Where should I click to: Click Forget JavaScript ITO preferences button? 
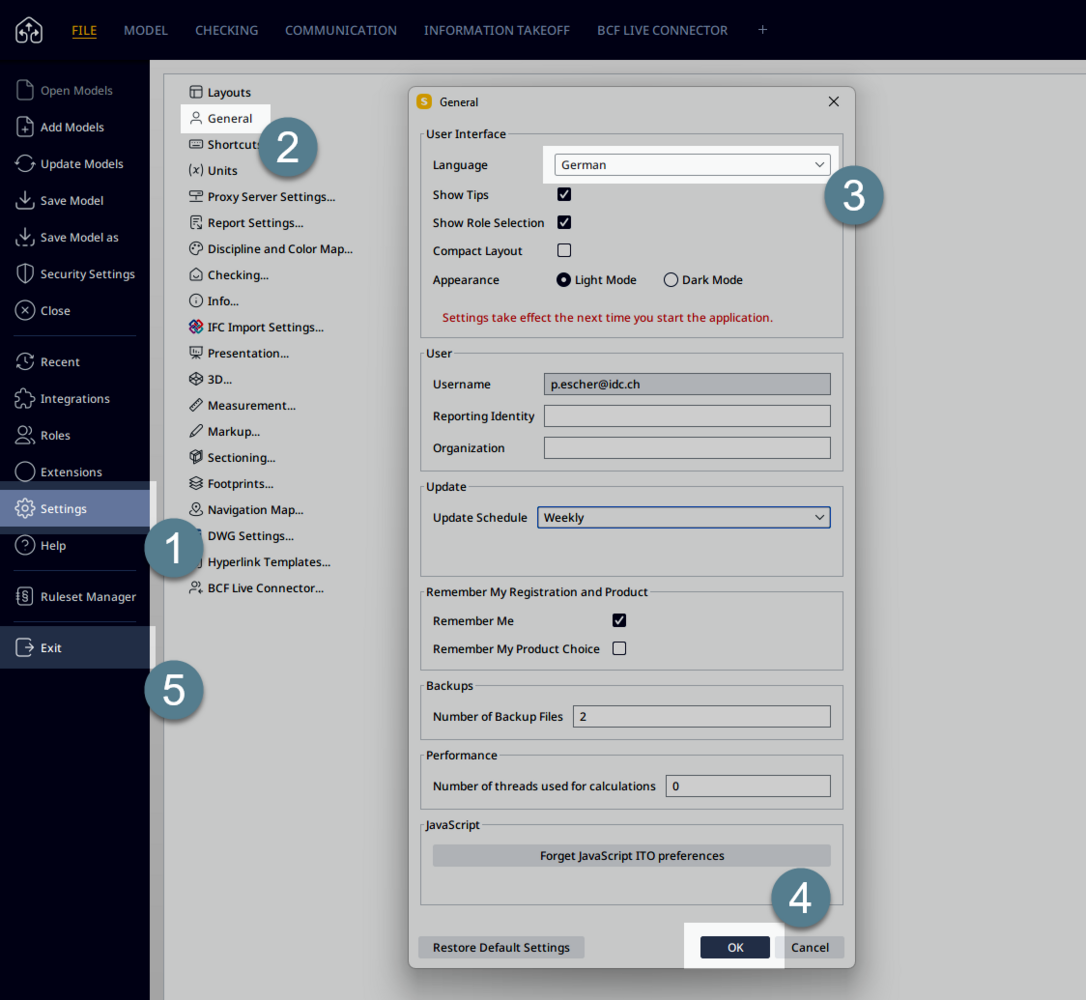(631, 856)
